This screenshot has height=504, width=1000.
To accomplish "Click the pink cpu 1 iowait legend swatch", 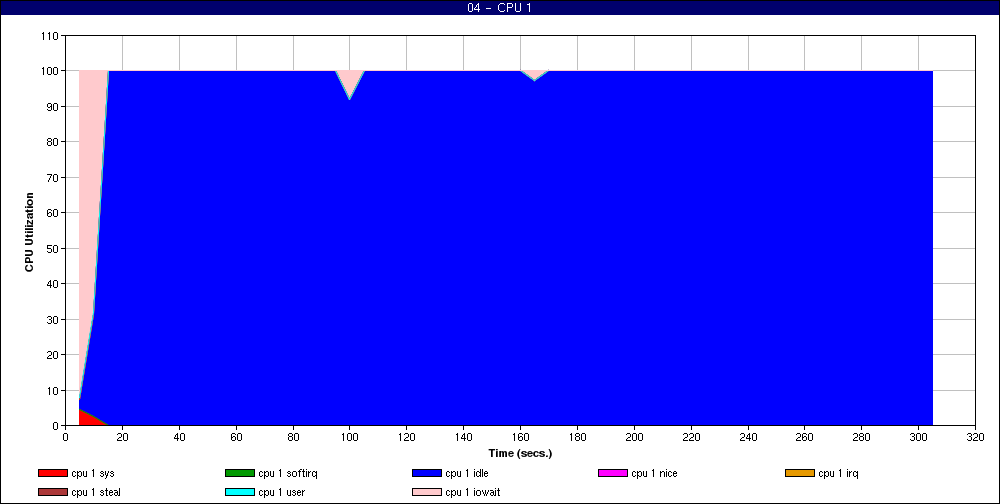I will coord(427,493).
